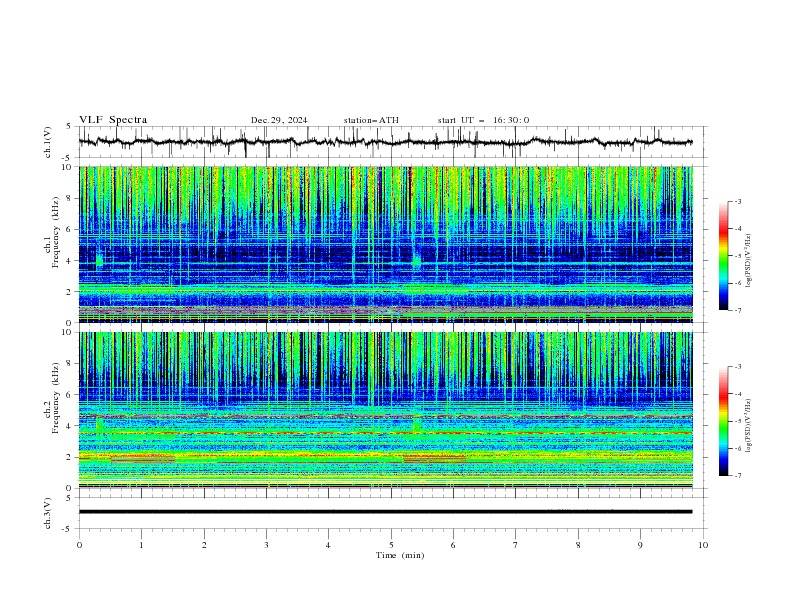Click time axis tick label '10'
This screenshot has height=612, width=792.
703,545
